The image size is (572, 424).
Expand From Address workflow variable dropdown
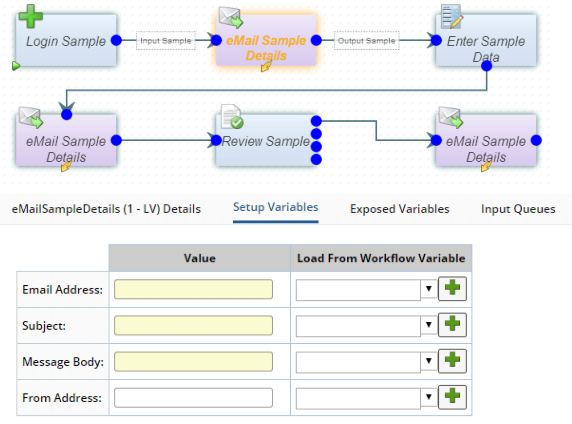pos(429,397)
